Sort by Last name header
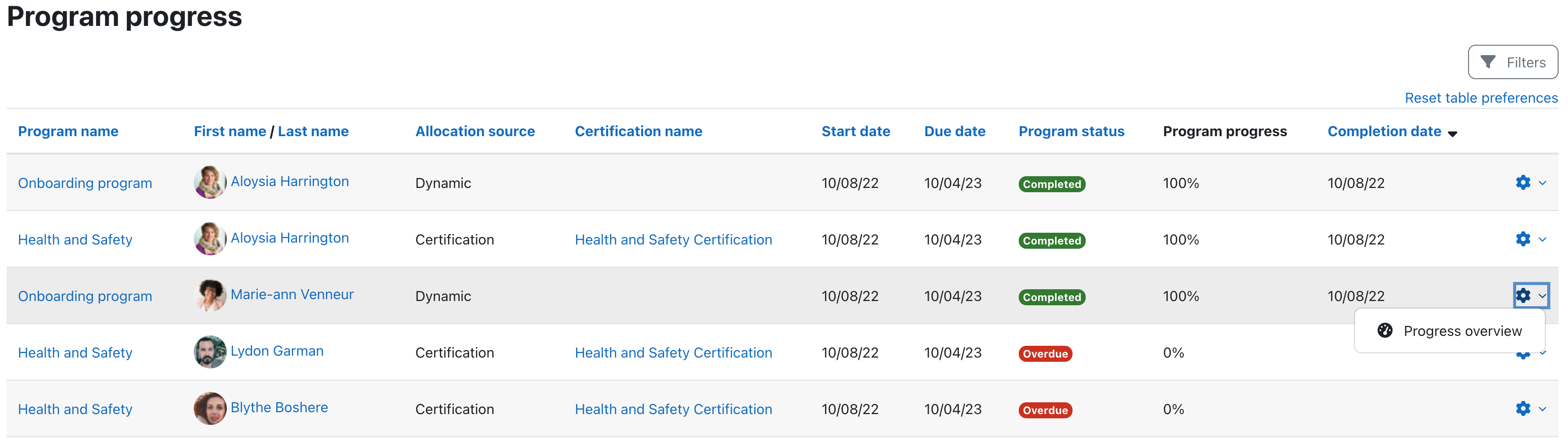The width and height of the screenshot is (1568, 440). [313, 131]
